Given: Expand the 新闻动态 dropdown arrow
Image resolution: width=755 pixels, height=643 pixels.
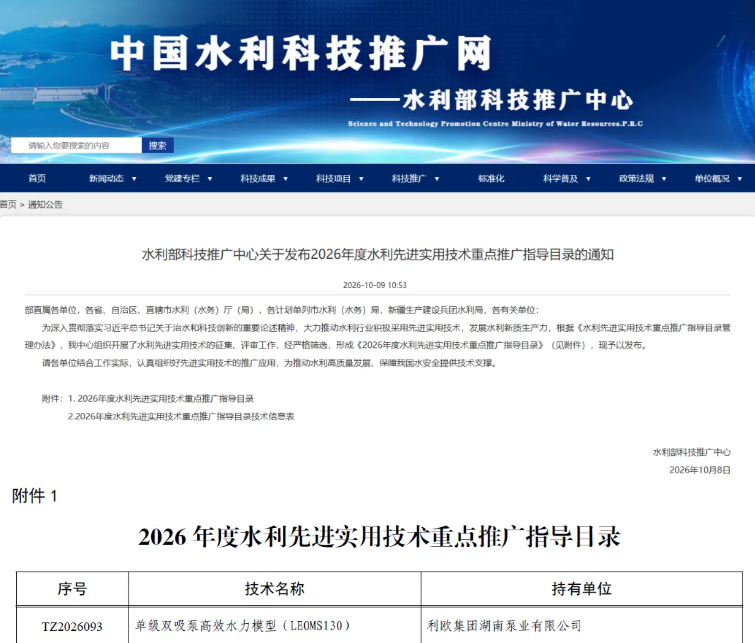Looking at the screenshot, I should pos(134,179).
